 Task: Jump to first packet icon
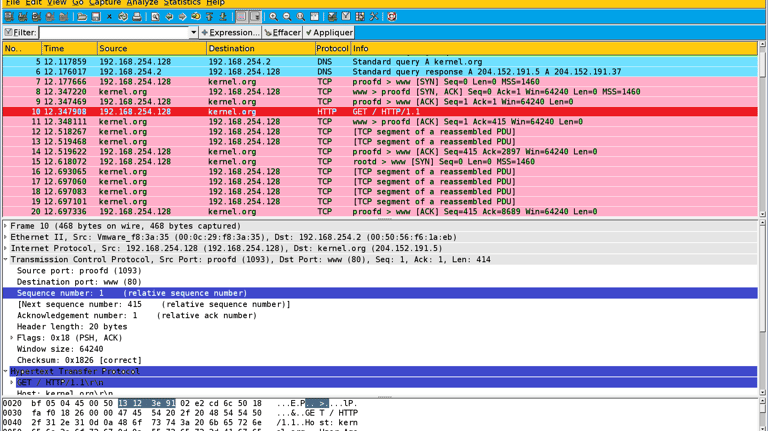210,17
